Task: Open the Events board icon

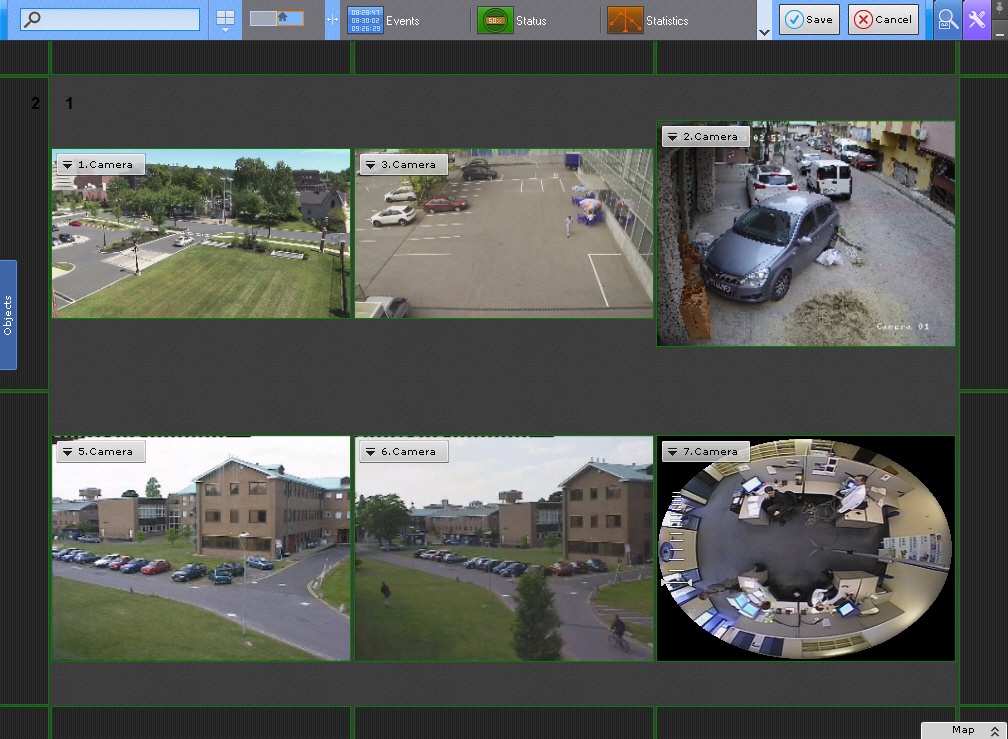Action: [365, 20]
